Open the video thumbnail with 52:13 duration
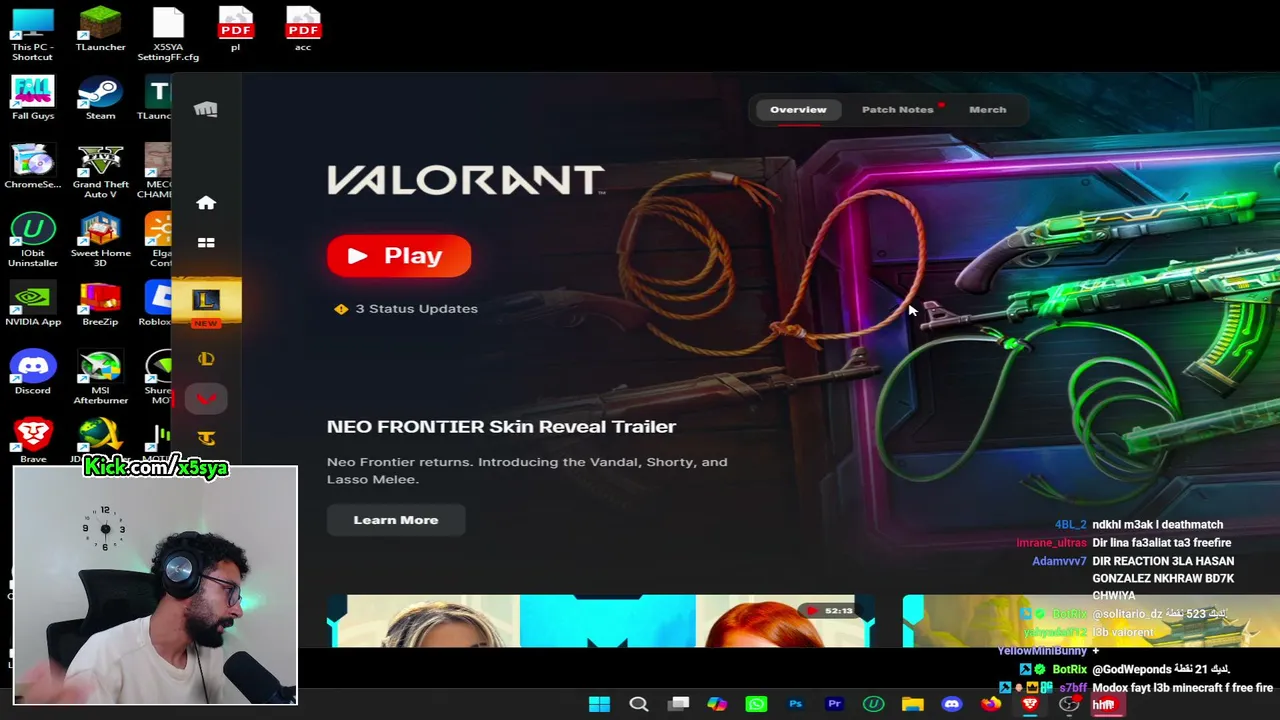This screenshot has height=720, width=1280. click(x=602, y=621)
